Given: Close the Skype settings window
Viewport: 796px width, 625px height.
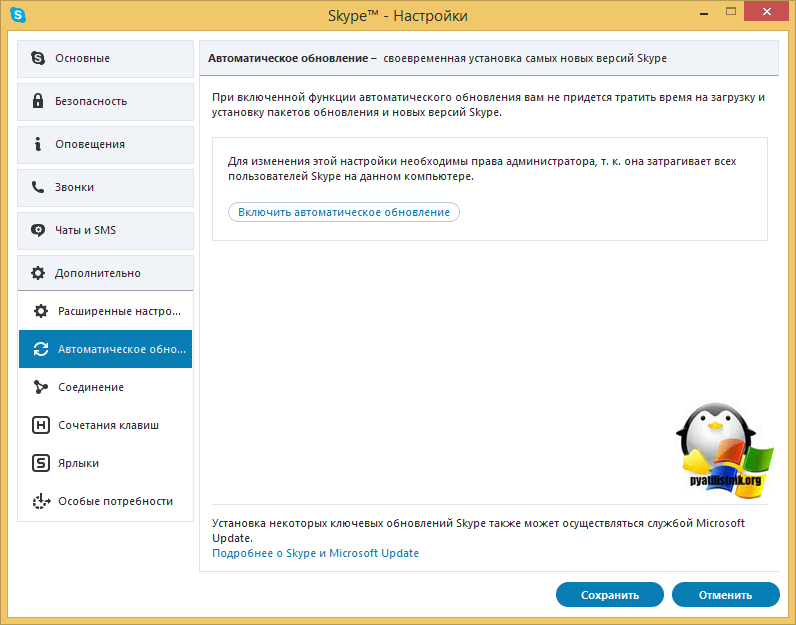Looking at the screenshot, I should (x=767, y=11).
